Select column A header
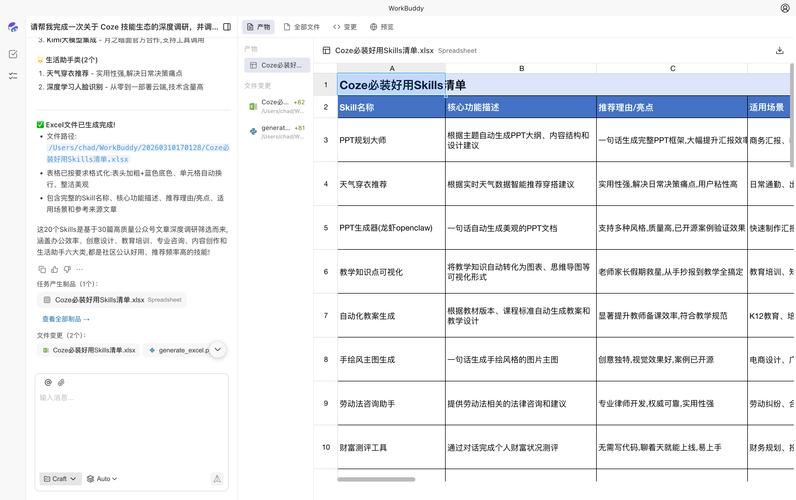This screenshot has width=796, height=500. tap(391, 68)
